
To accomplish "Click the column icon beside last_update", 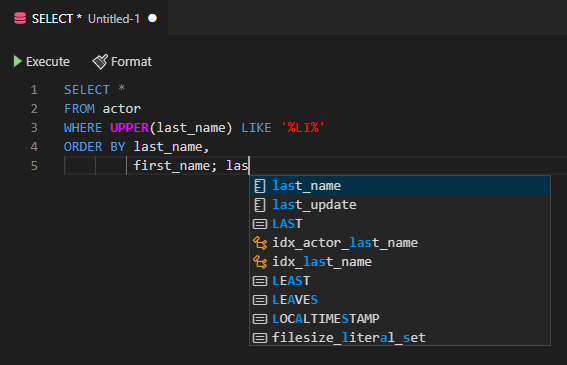I will click(x=260, y=205).
